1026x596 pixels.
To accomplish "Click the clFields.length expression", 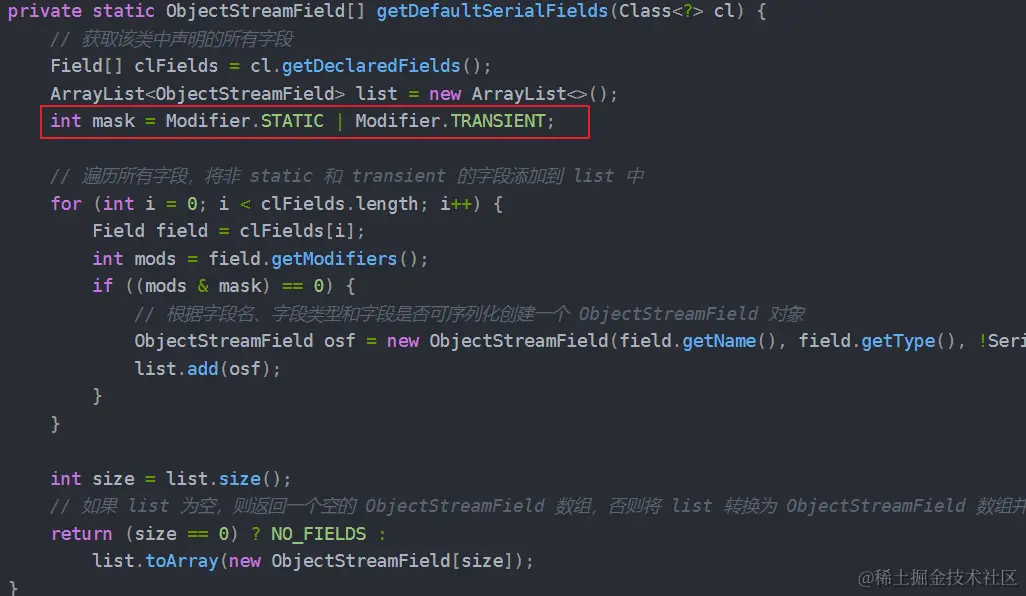I will 339,203.
